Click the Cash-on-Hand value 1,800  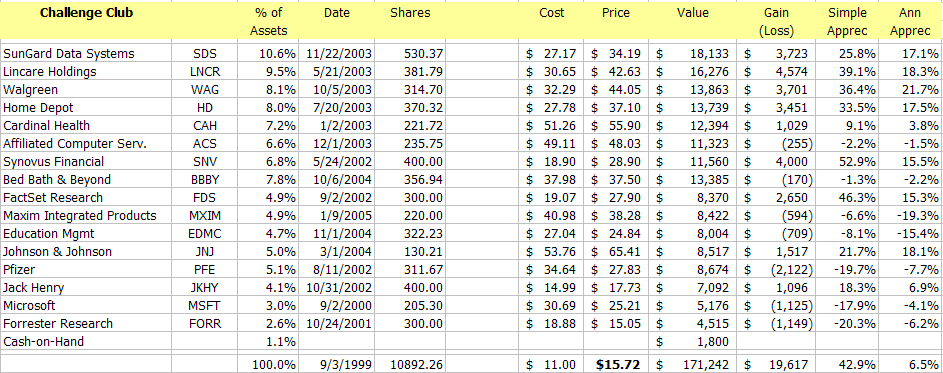pyautogui.click(x=693, y=342)
